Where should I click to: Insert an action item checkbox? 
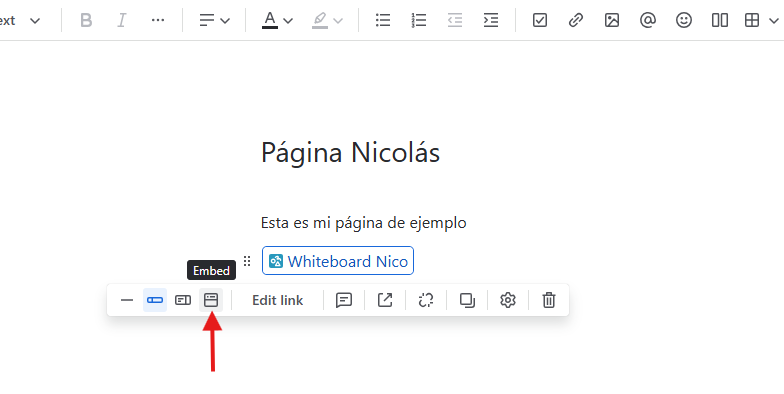(540, 20)
